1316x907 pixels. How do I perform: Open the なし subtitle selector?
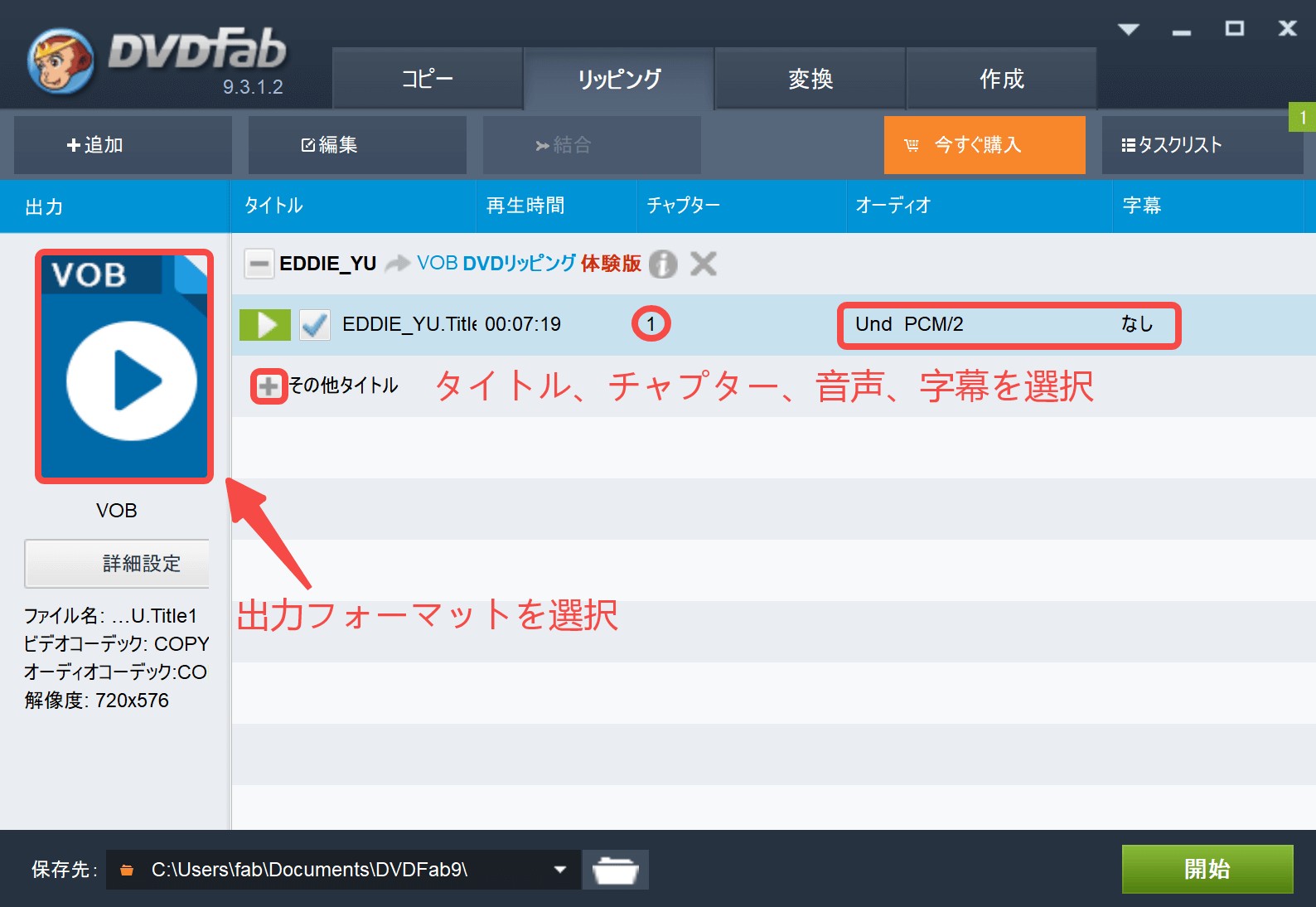pos(1137,324)
